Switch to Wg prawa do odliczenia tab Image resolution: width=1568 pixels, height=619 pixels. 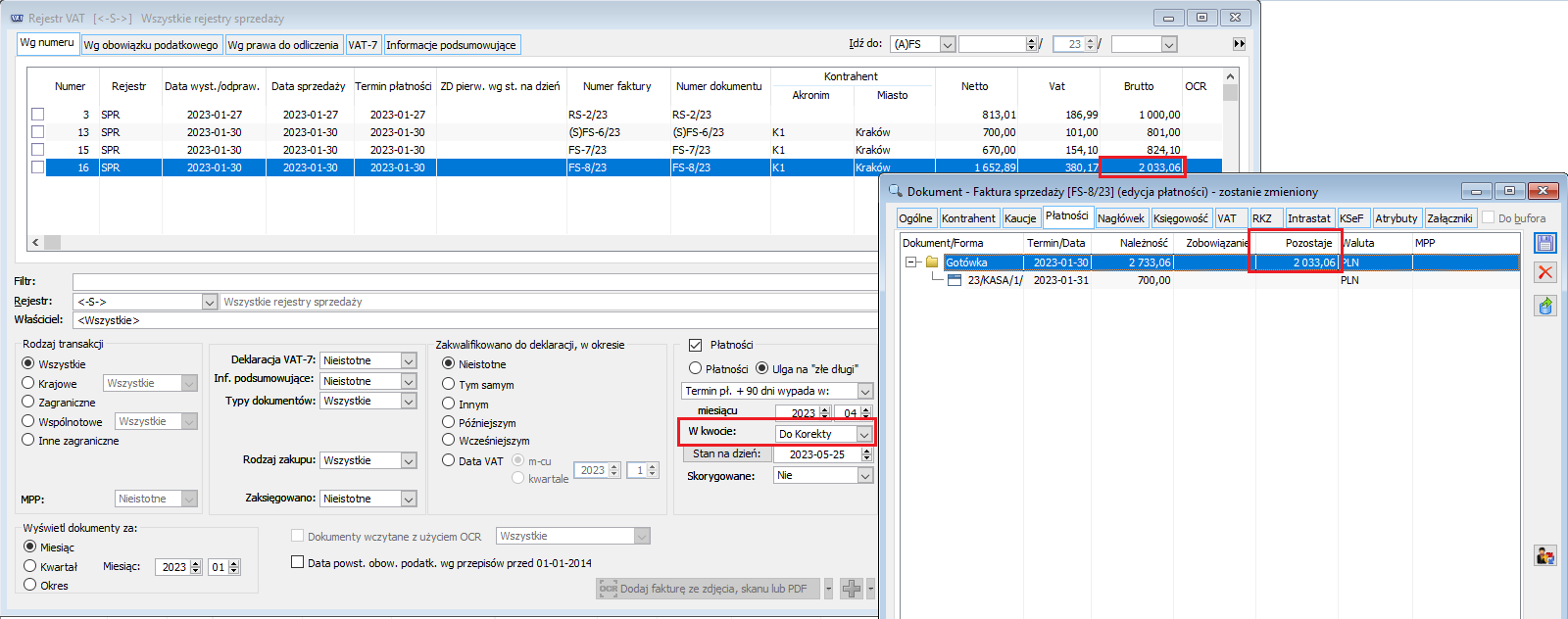click(x=283, y=45)
